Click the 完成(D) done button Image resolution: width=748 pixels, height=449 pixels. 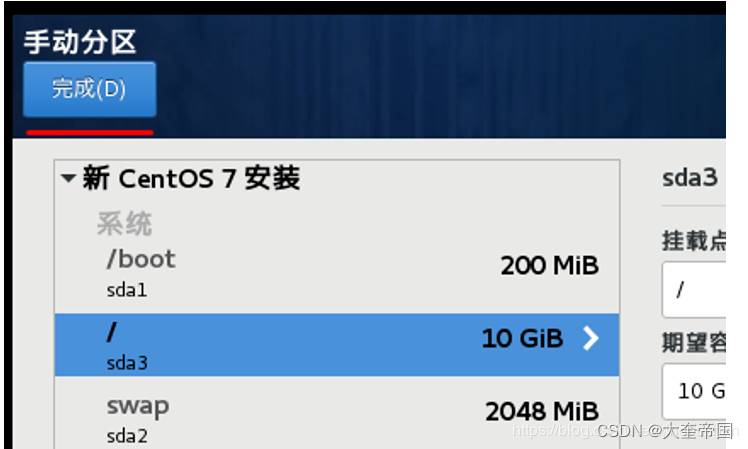[x=89, y=90]
